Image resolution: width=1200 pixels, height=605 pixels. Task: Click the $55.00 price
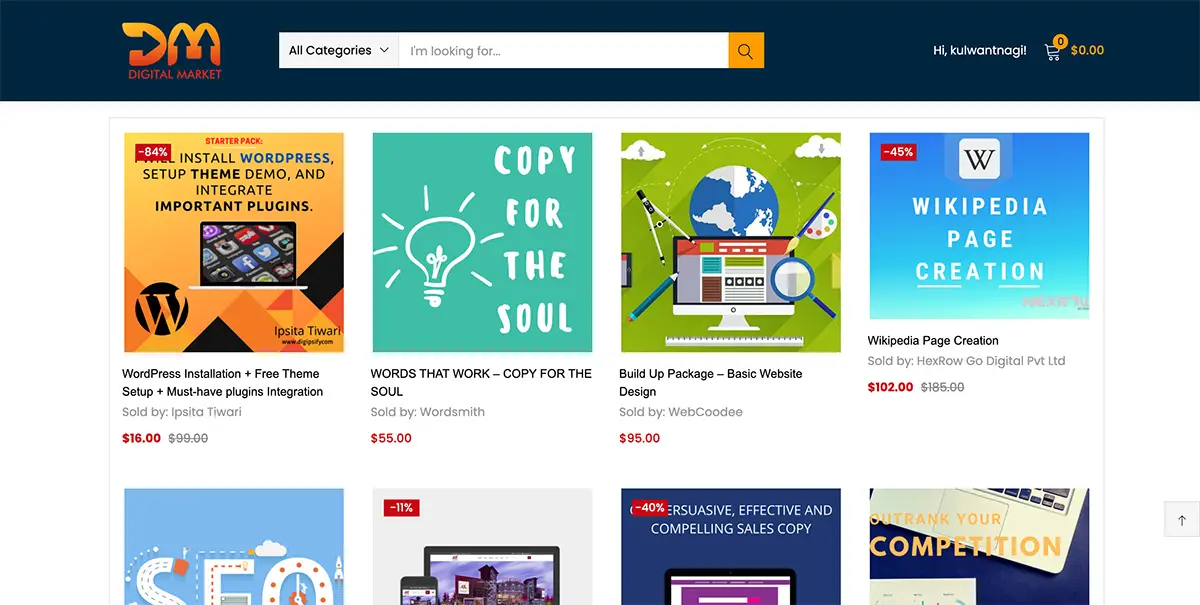pos(391,438)
